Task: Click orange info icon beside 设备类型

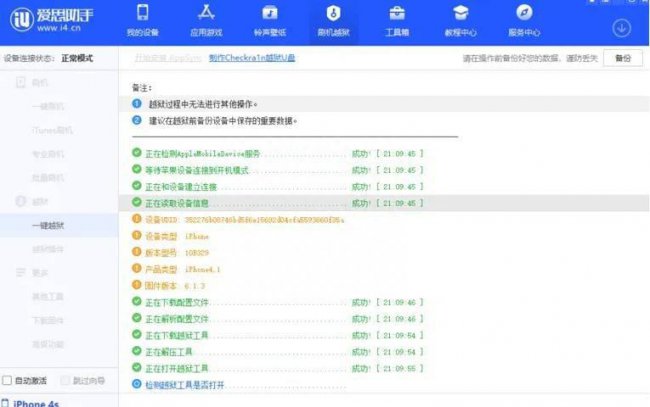Action: tap(137, 235)
